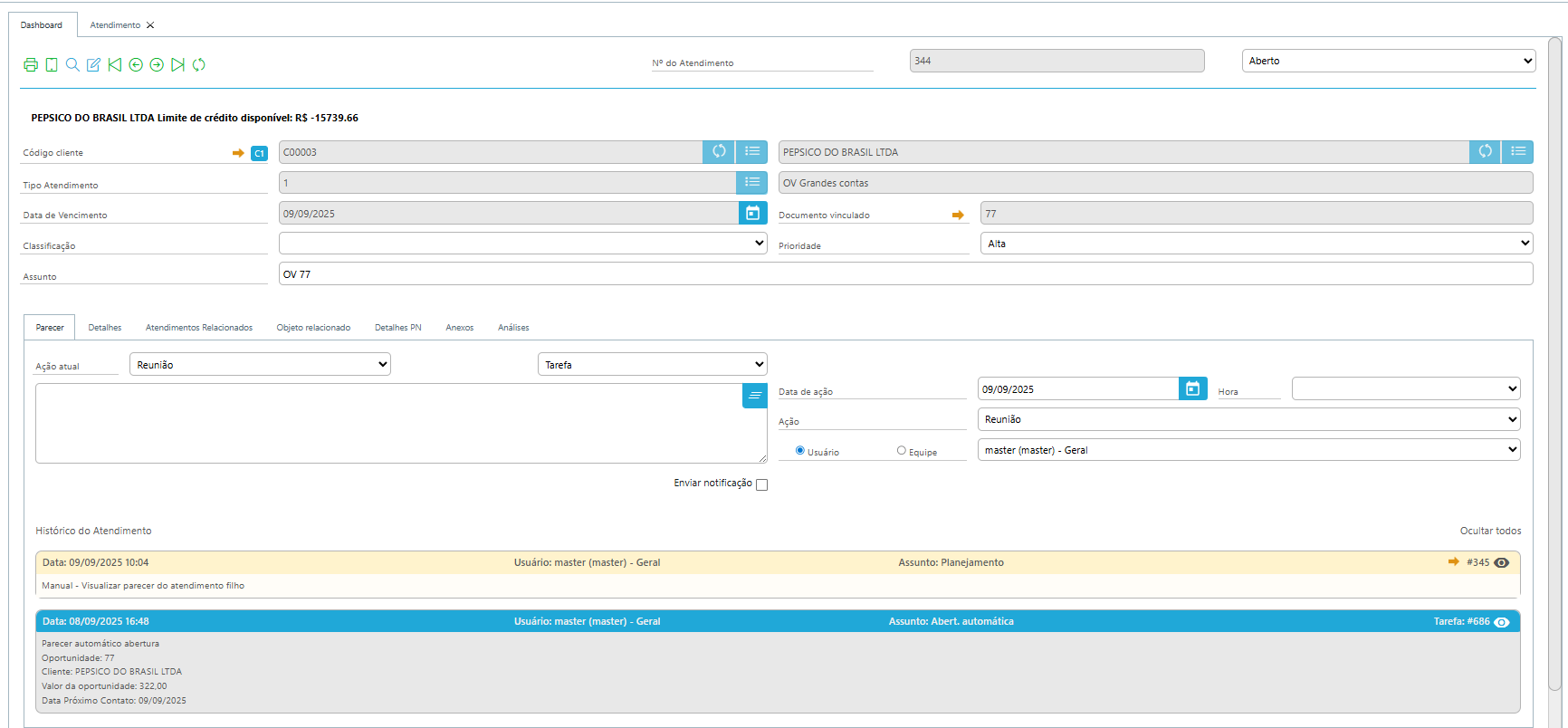Open the Aberto status dropdown
The width and height of the screenshot is (1568, 728).
[x=1389, y=61]
